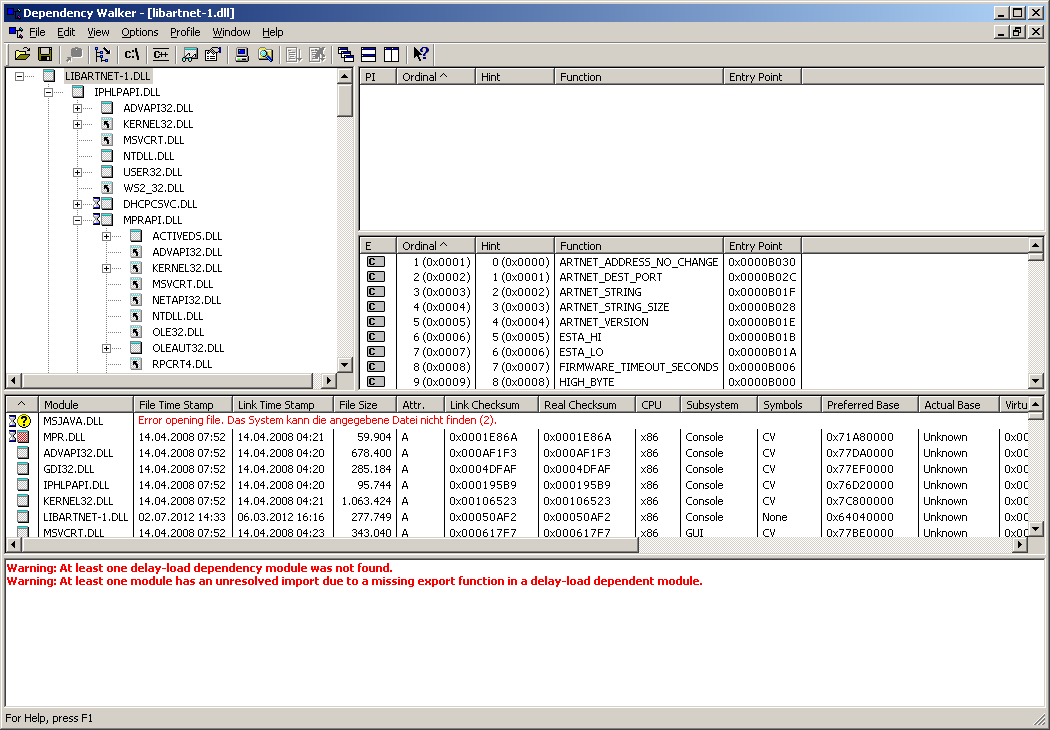This screenshot has height=730, width=1050.
Task: Click the Cascade windows toolbar icon
Action: (x=346, y=54)
